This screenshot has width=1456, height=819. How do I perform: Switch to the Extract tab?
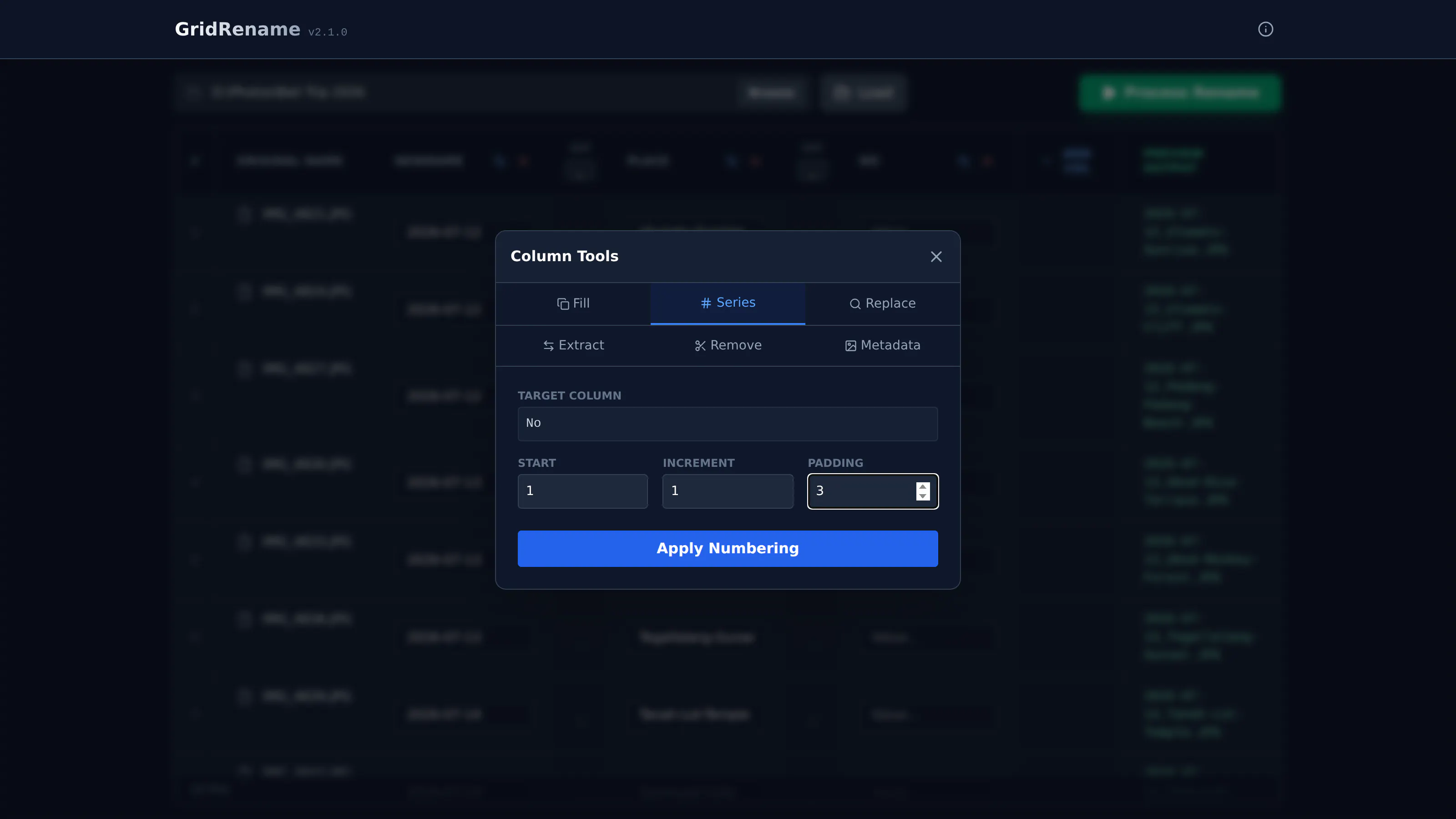[x=573, y=345]
